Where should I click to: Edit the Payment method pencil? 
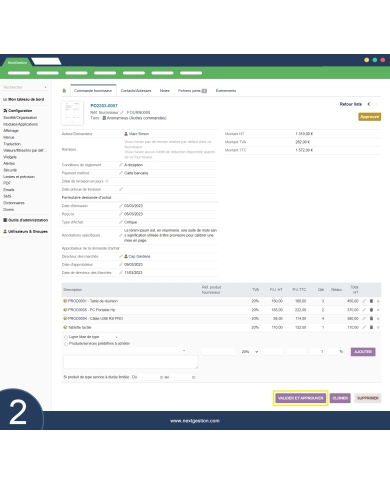121,173
